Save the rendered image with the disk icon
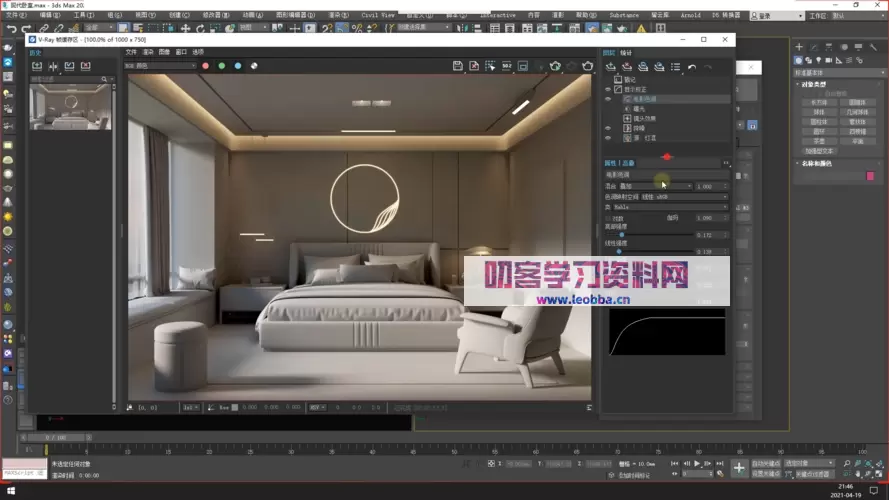 (x=458, y=66)
